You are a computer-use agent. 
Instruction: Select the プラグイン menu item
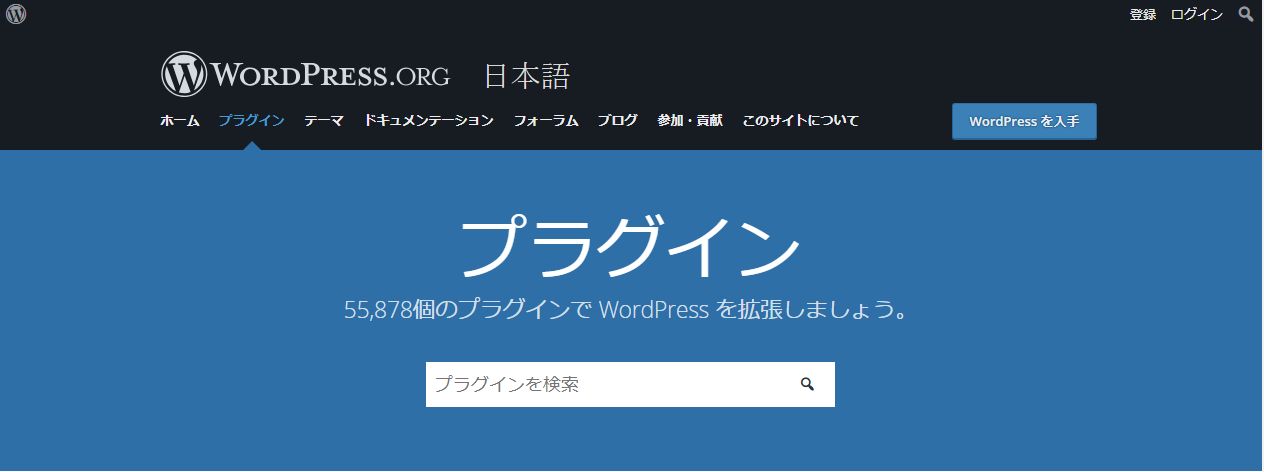[252, 121]
